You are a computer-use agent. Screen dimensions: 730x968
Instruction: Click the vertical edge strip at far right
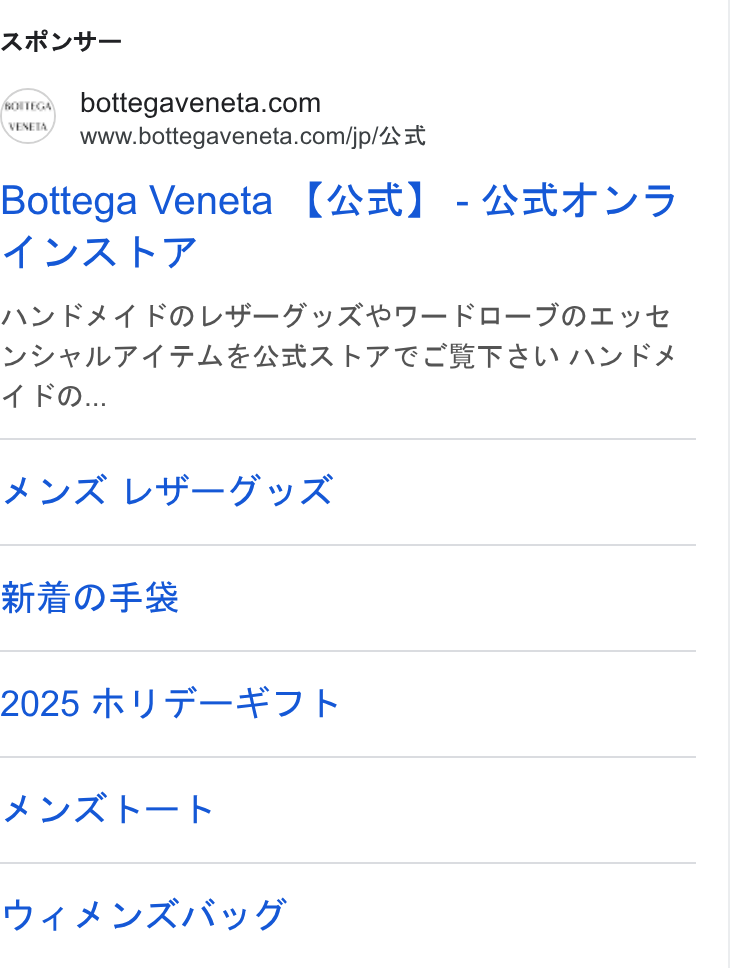coord(729,484)
